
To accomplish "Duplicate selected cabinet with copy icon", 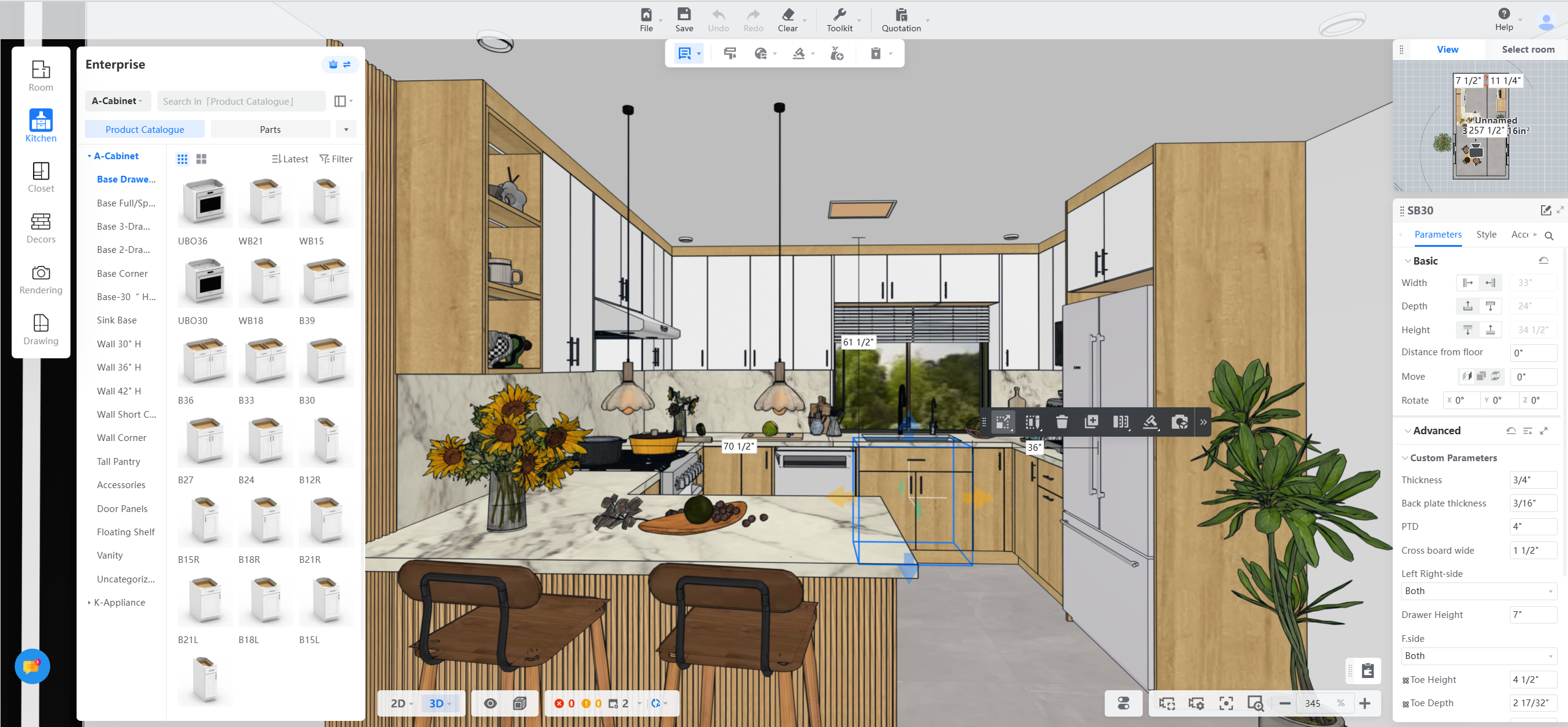I will pos(1091,421).
